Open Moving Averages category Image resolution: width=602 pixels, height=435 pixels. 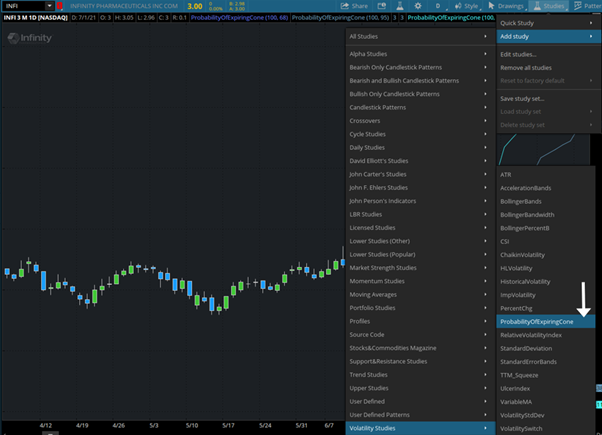point(418,295)
